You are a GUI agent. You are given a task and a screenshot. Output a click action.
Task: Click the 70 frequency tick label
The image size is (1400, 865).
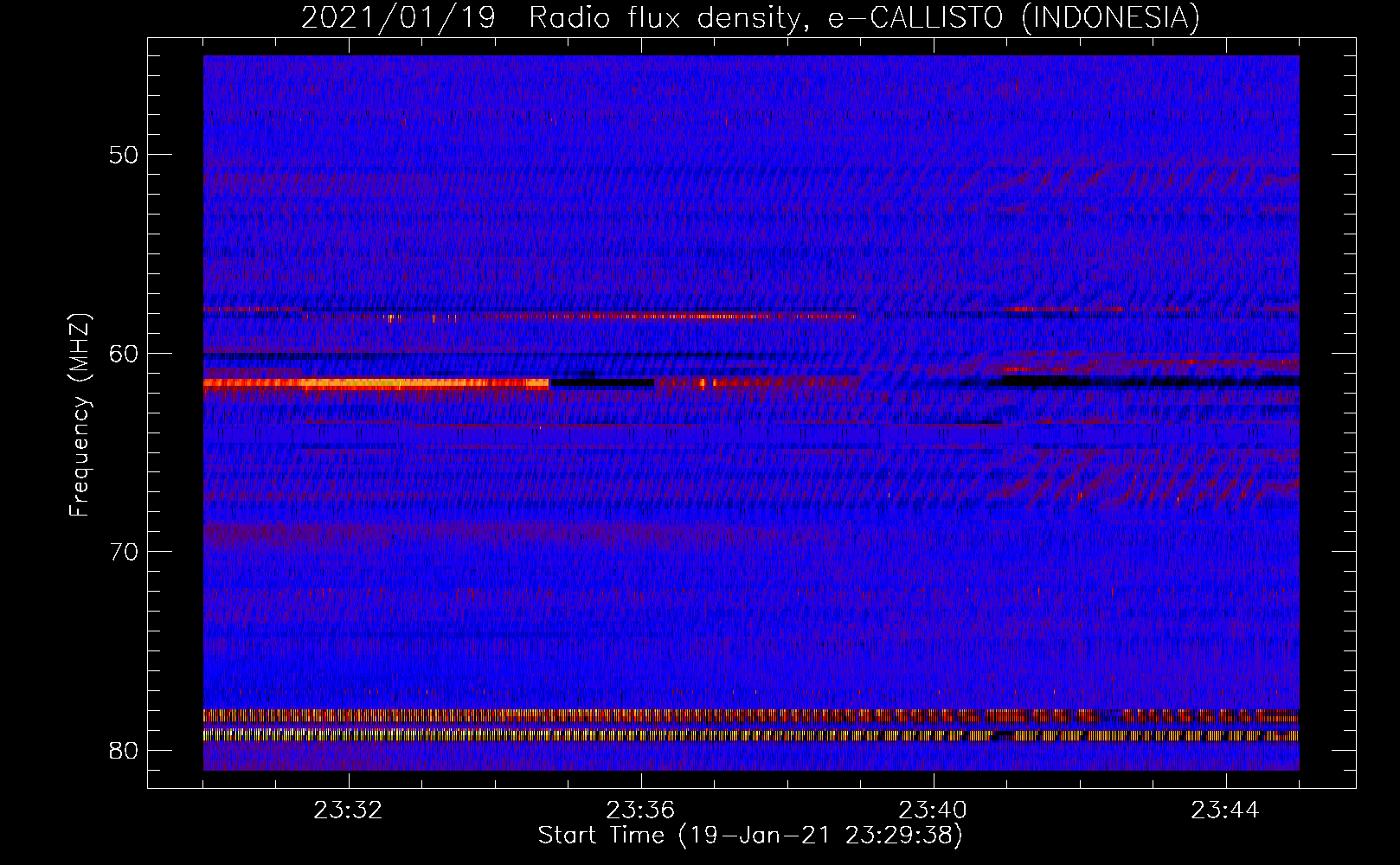[x=124, y=552]
